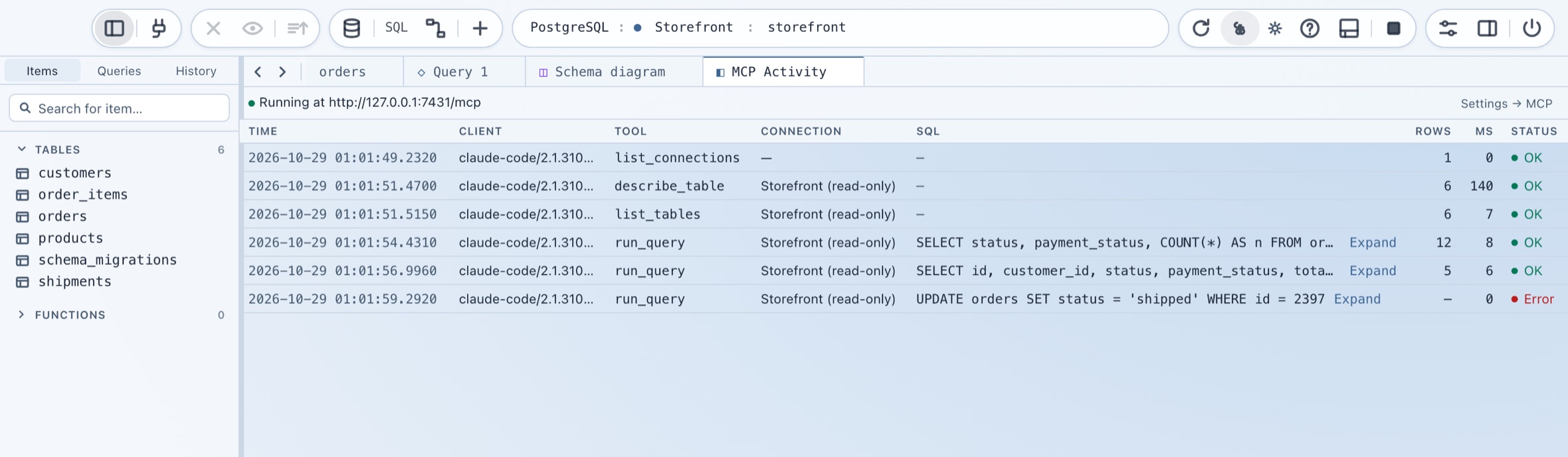
Task: Expand the SELECT status, payment_status query
Action: [x=1373, y=242]
